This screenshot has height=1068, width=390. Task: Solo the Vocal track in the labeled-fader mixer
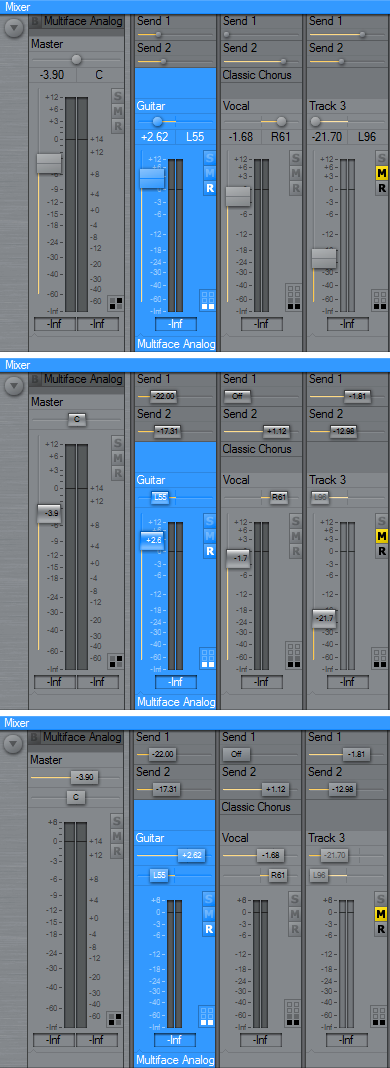pos(295,521)
